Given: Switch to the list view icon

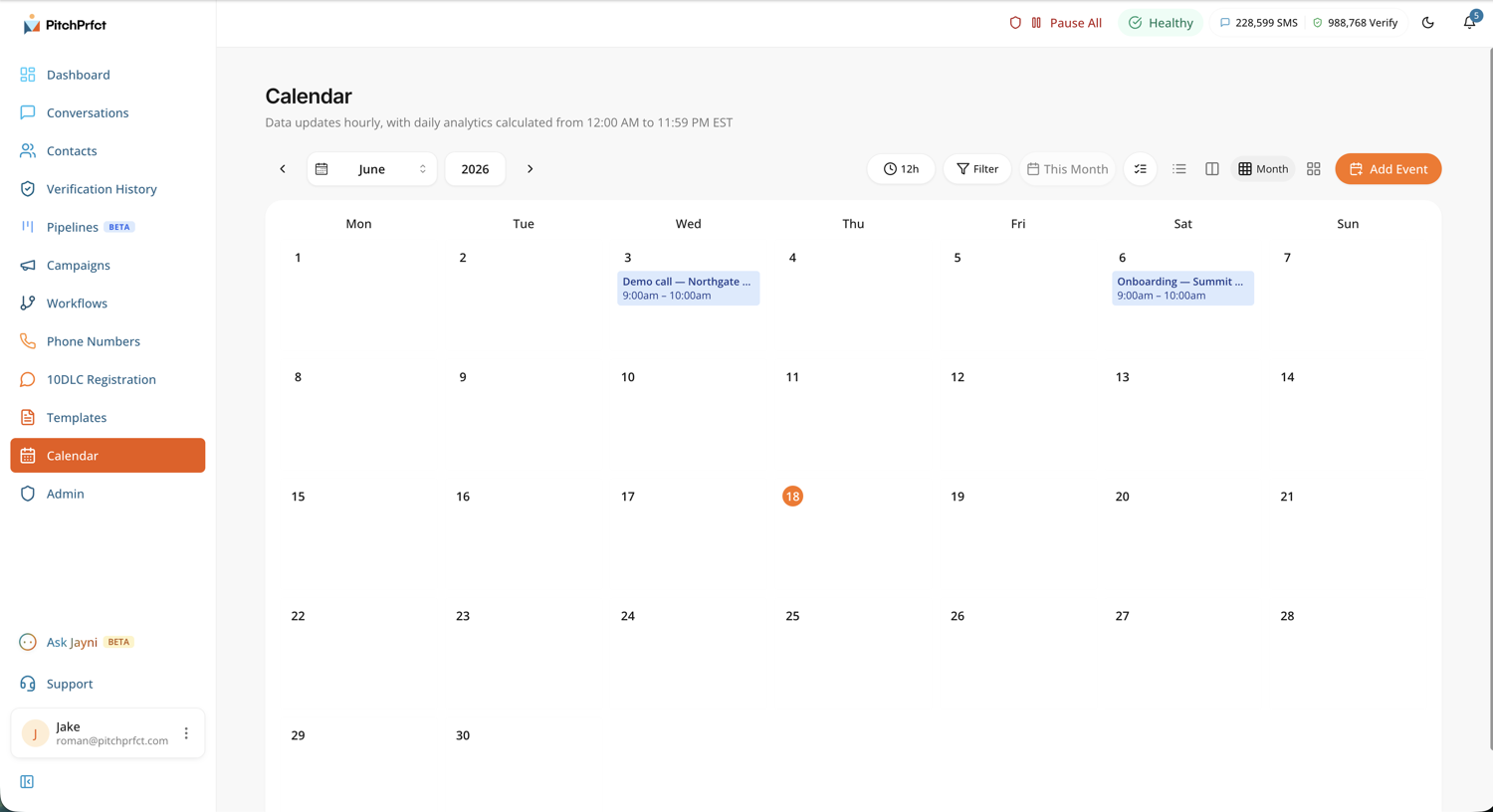Looking at the screenshot, I should tap(1179, 169).
